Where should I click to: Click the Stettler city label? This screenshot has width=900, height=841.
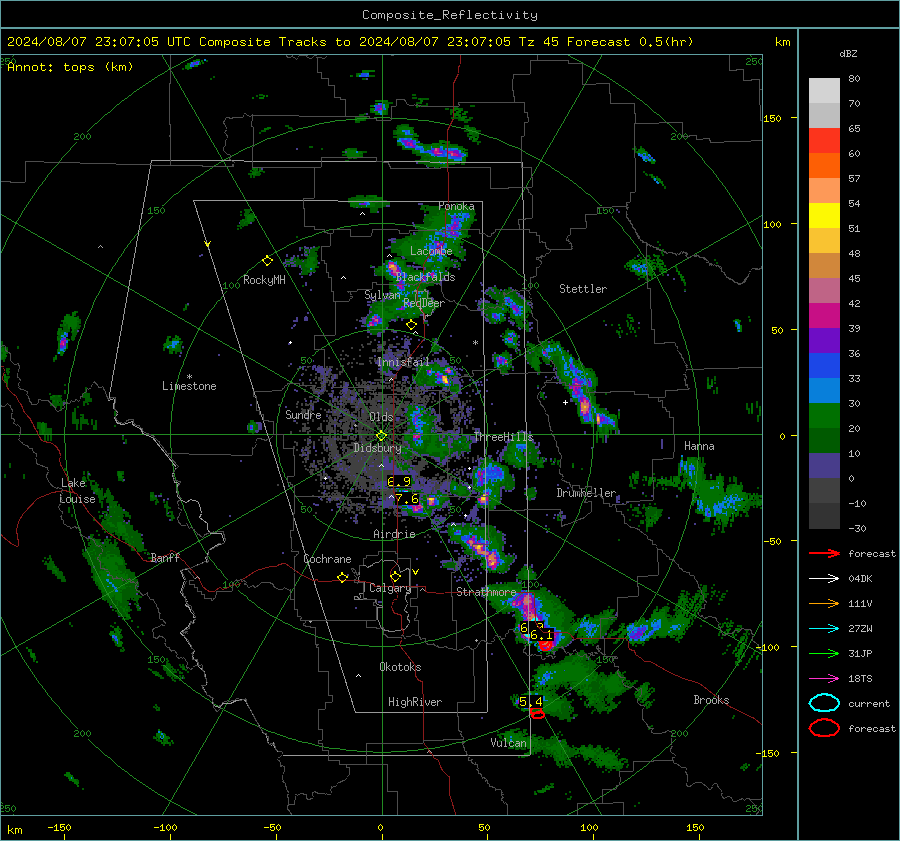pyautogui.click(x=583, y=289)
